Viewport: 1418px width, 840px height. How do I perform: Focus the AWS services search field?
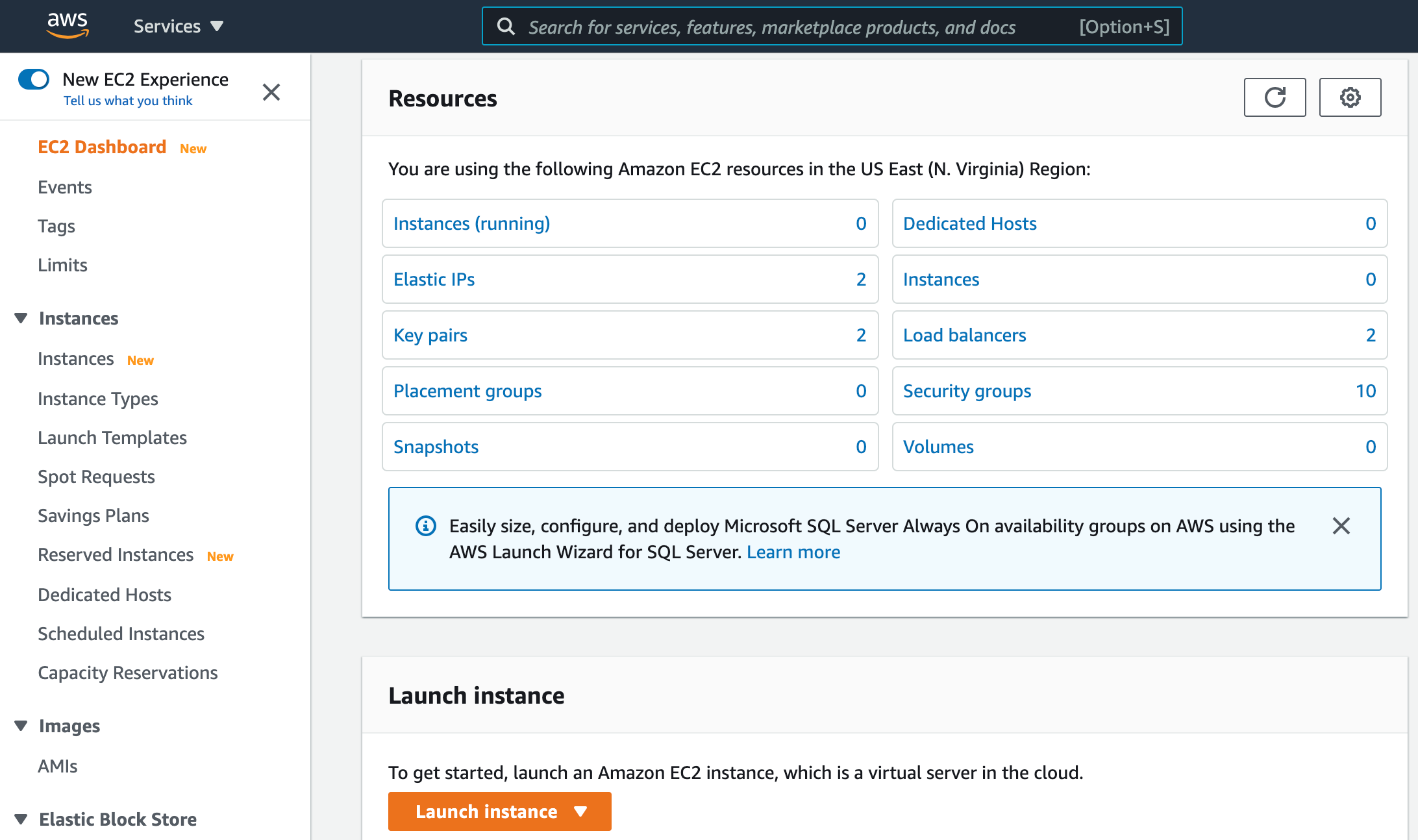click(x=771, y=27)
